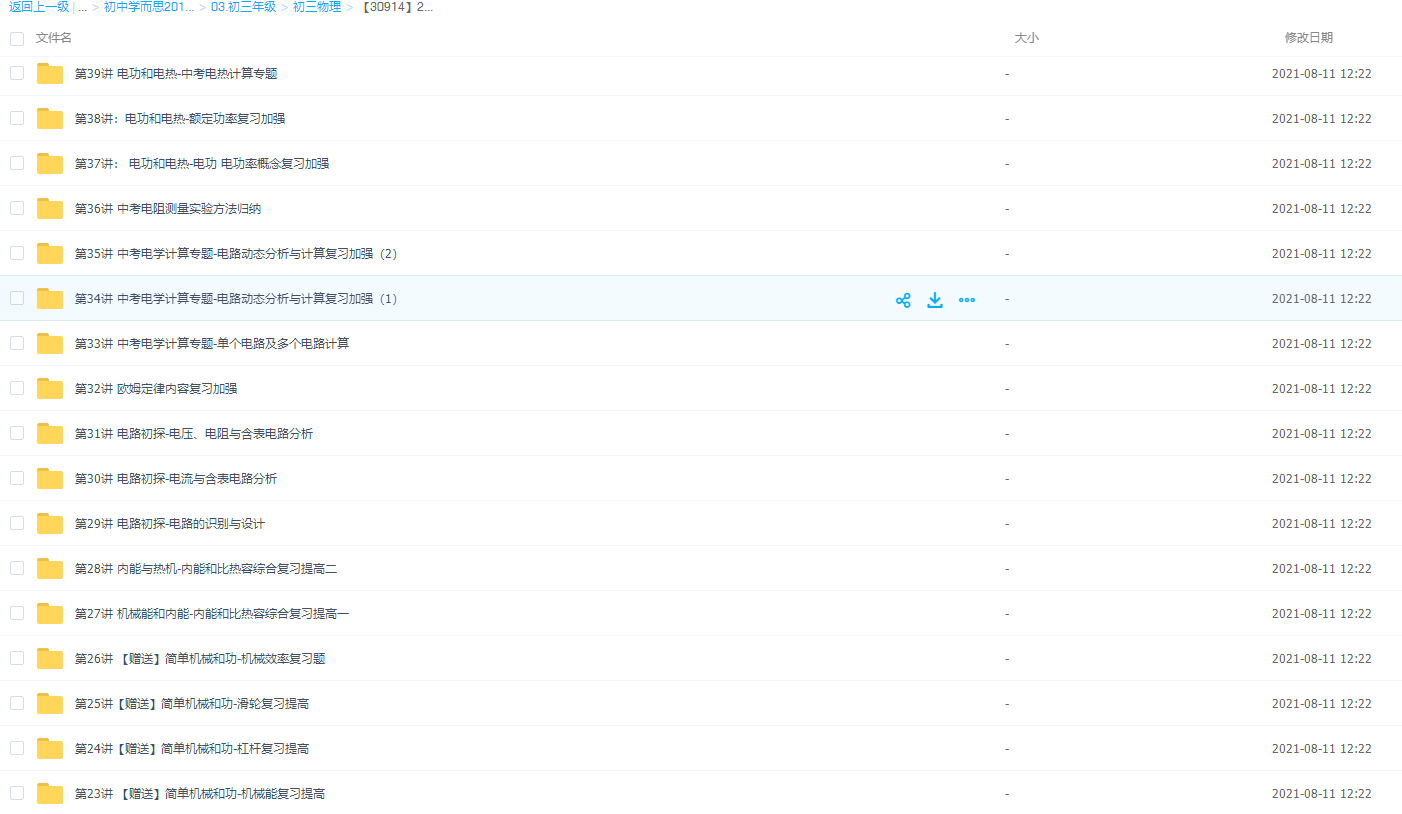The height and width of the screenshot is (814, 1402).
Task: Click the folder icon for 第23讲 机械能复习提高
Action: tap(50, 794)
